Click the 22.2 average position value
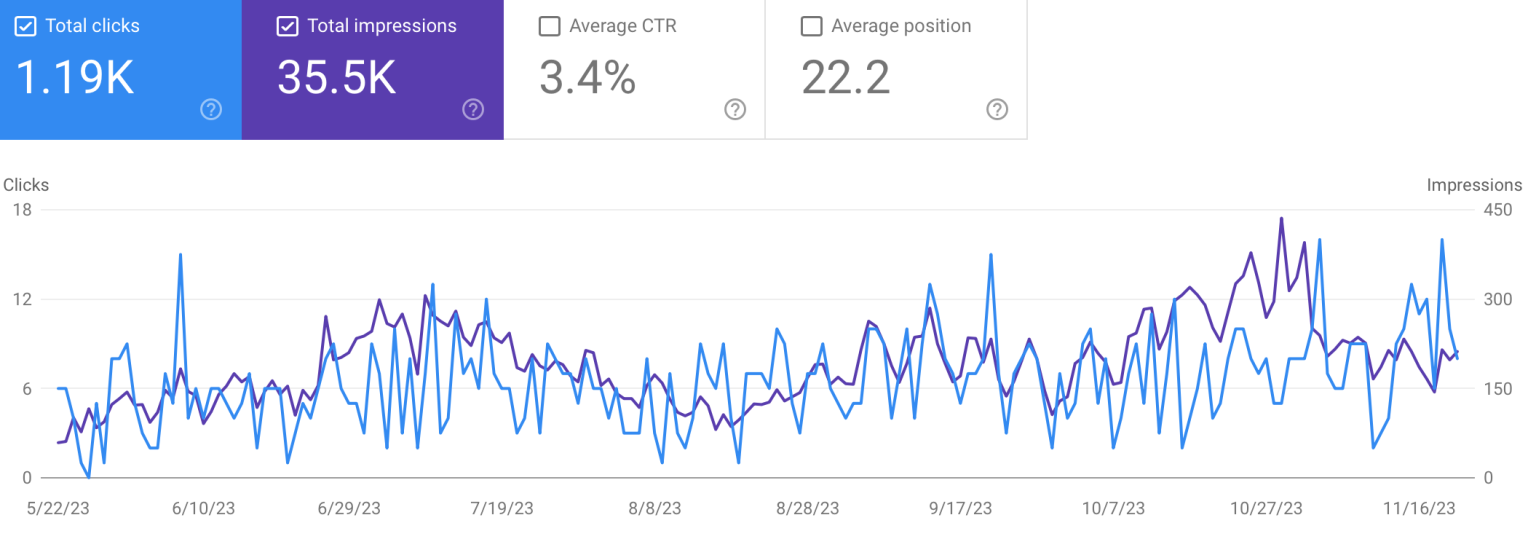Viewport: 1536px width, 539px height. click(x=845, y=77)
